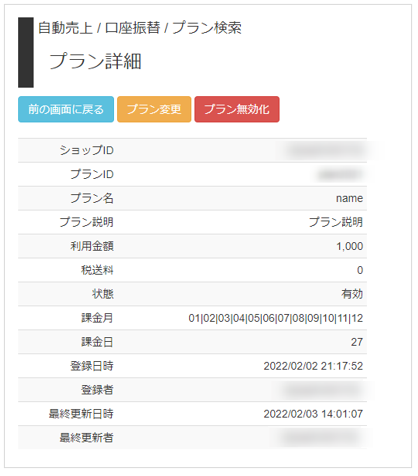
Task: Open プラン変更 to edit the plan
Action: [154, 109]
